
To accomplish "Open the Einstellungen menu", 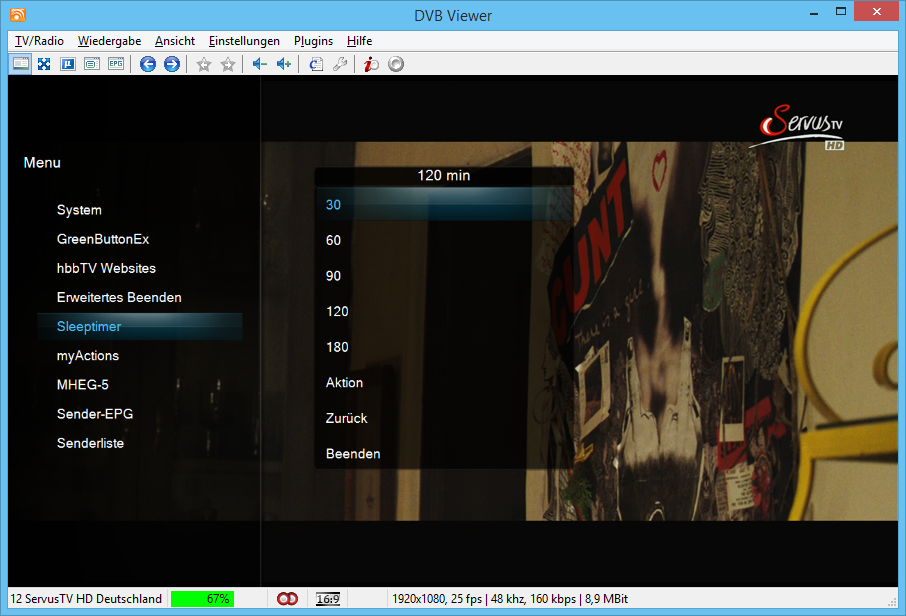I will coord(244,41).
